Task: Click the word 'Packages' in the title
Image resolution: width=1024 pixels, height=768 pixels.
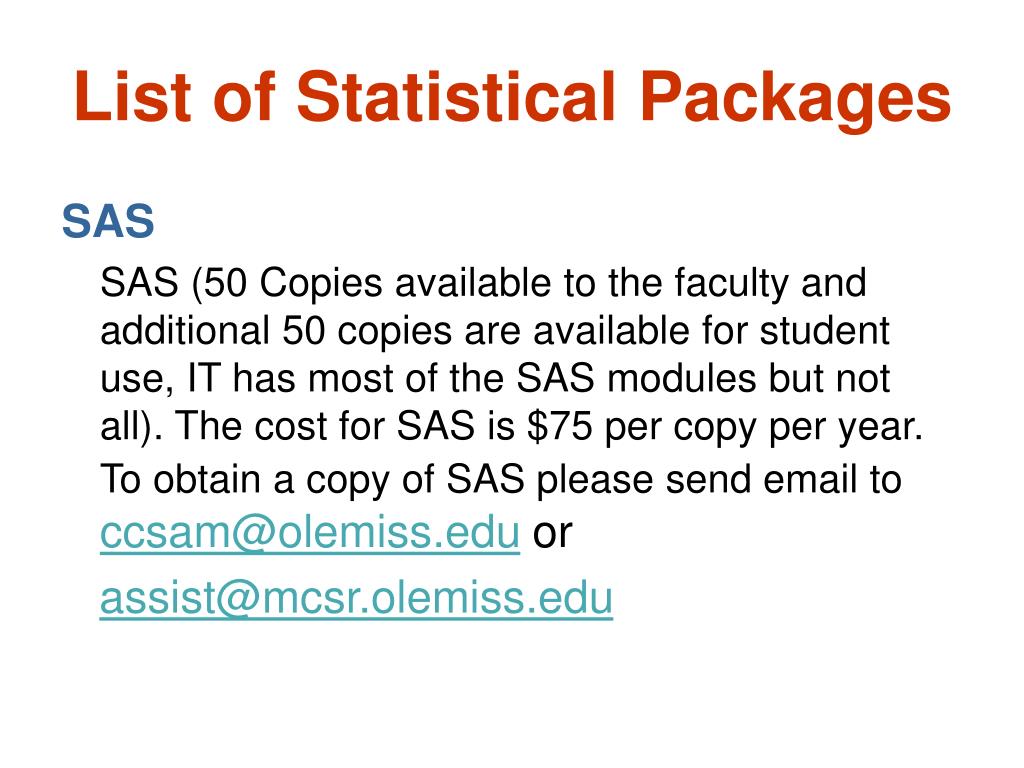Action: click(795, 98)
